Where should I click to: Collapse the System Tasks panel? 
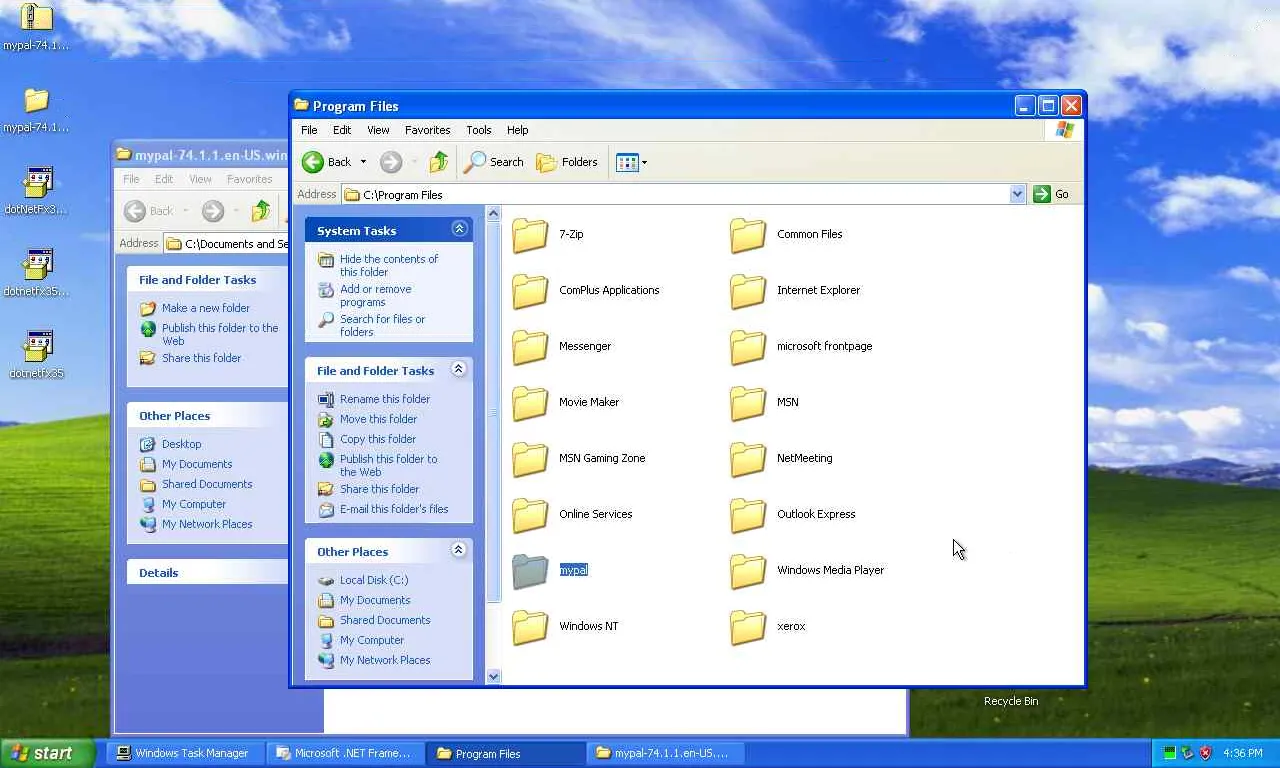[x=459, y=230]
